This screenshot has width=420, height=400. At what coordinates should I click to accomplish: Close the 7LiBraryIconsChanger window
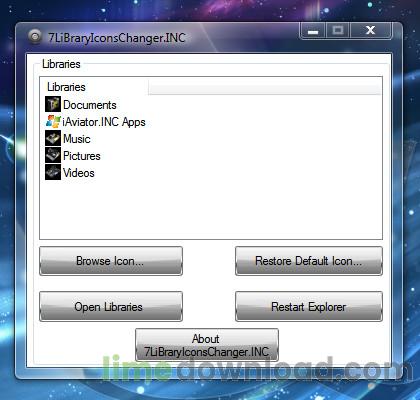click(x=370, y=31)
